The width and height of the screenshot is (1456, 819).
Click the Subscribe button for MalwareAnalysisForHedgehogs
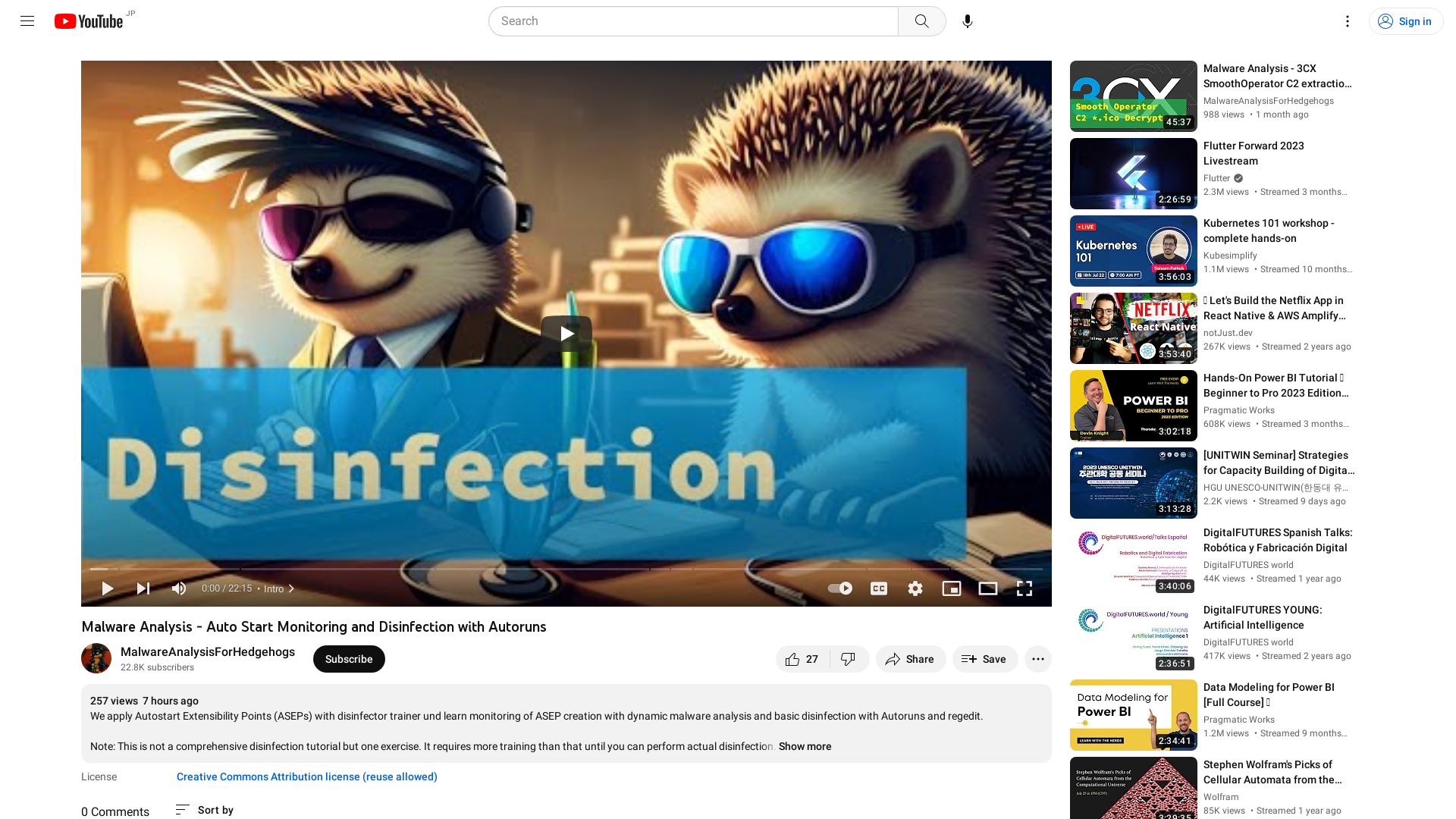pos(349,659)
